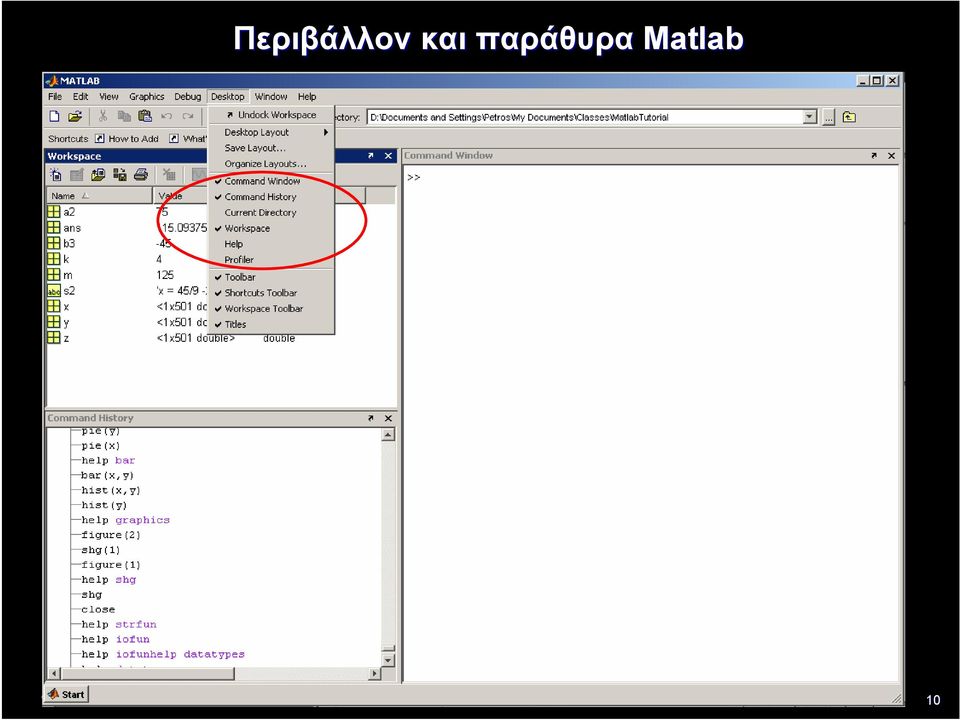This screenshot has width=960, height=720.
Task: Click the abc string icon beside s2
Action: click(x=54, y=291)
